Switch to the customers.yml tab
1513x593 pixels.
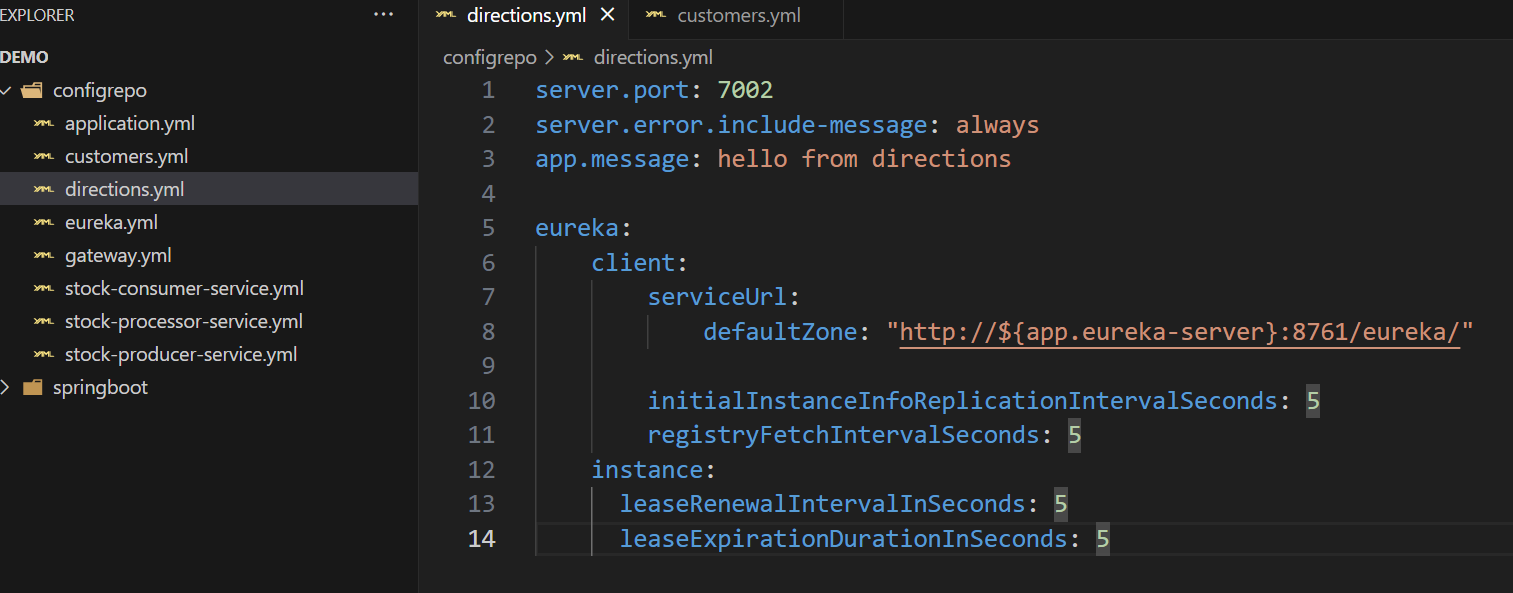pos(738,16)
